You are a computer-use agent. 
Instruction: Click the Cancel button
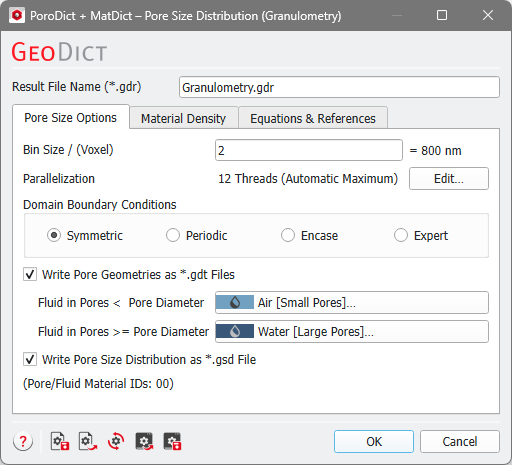click(460, 441)
